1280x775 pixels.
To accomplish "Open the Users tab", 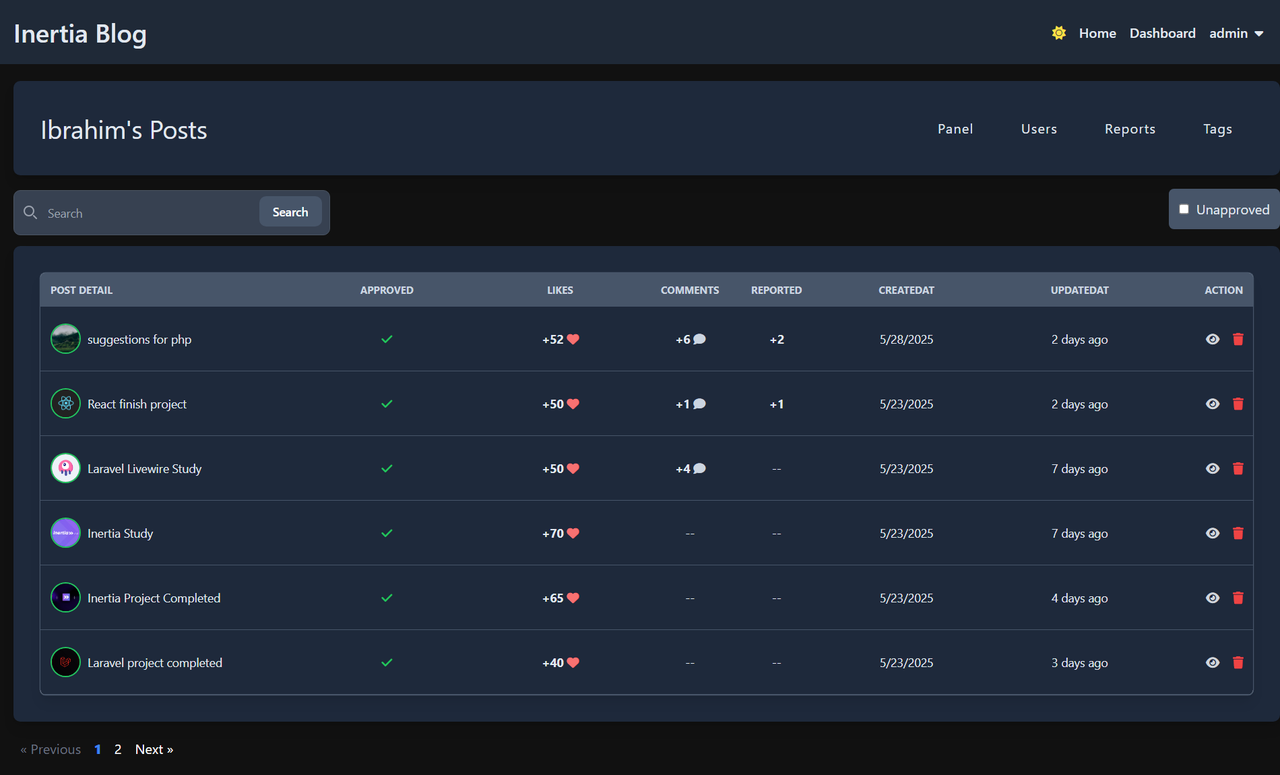I will (x=1039, y=129).
